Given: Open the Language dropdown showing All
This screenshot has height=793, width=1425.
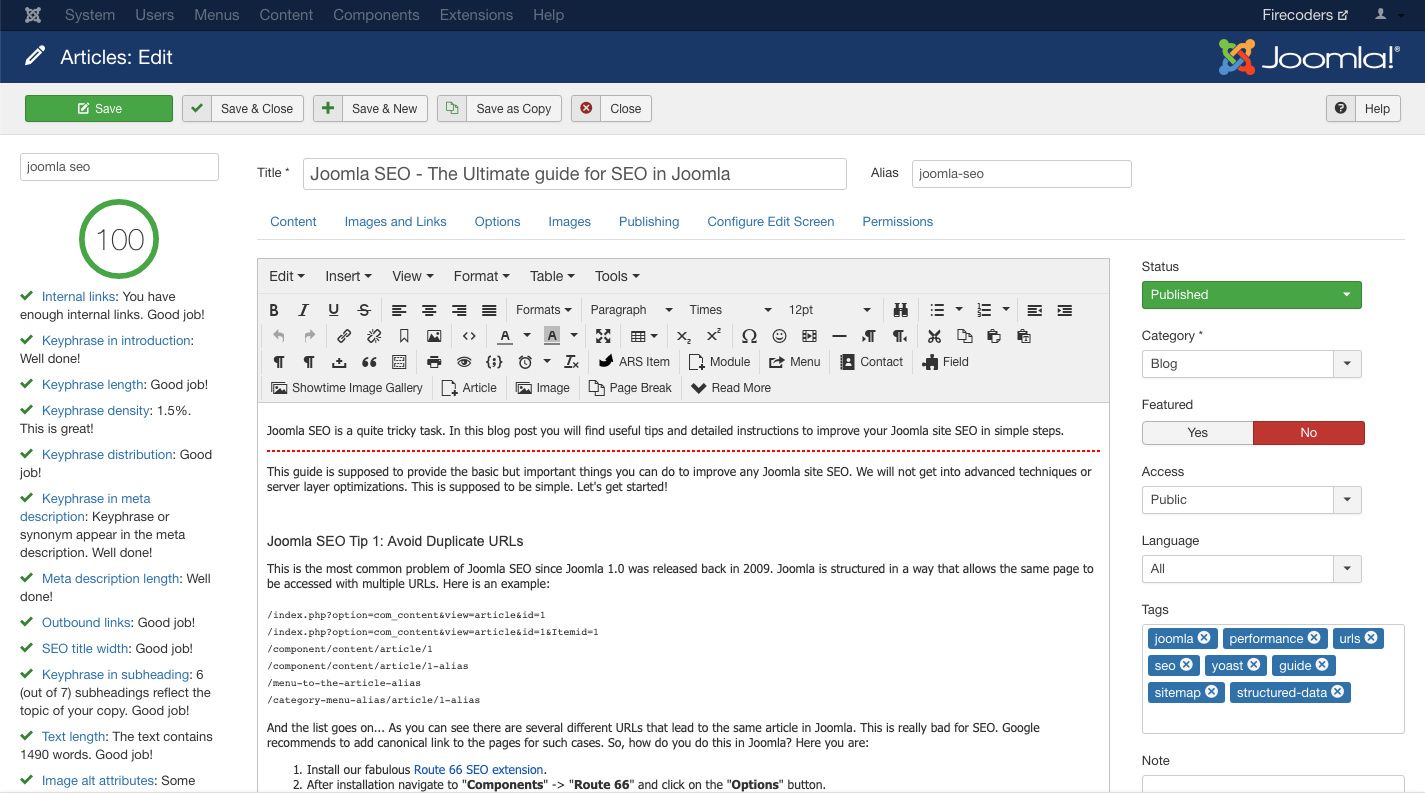Looking at the screenshot, I should [x=1252, y=569].
